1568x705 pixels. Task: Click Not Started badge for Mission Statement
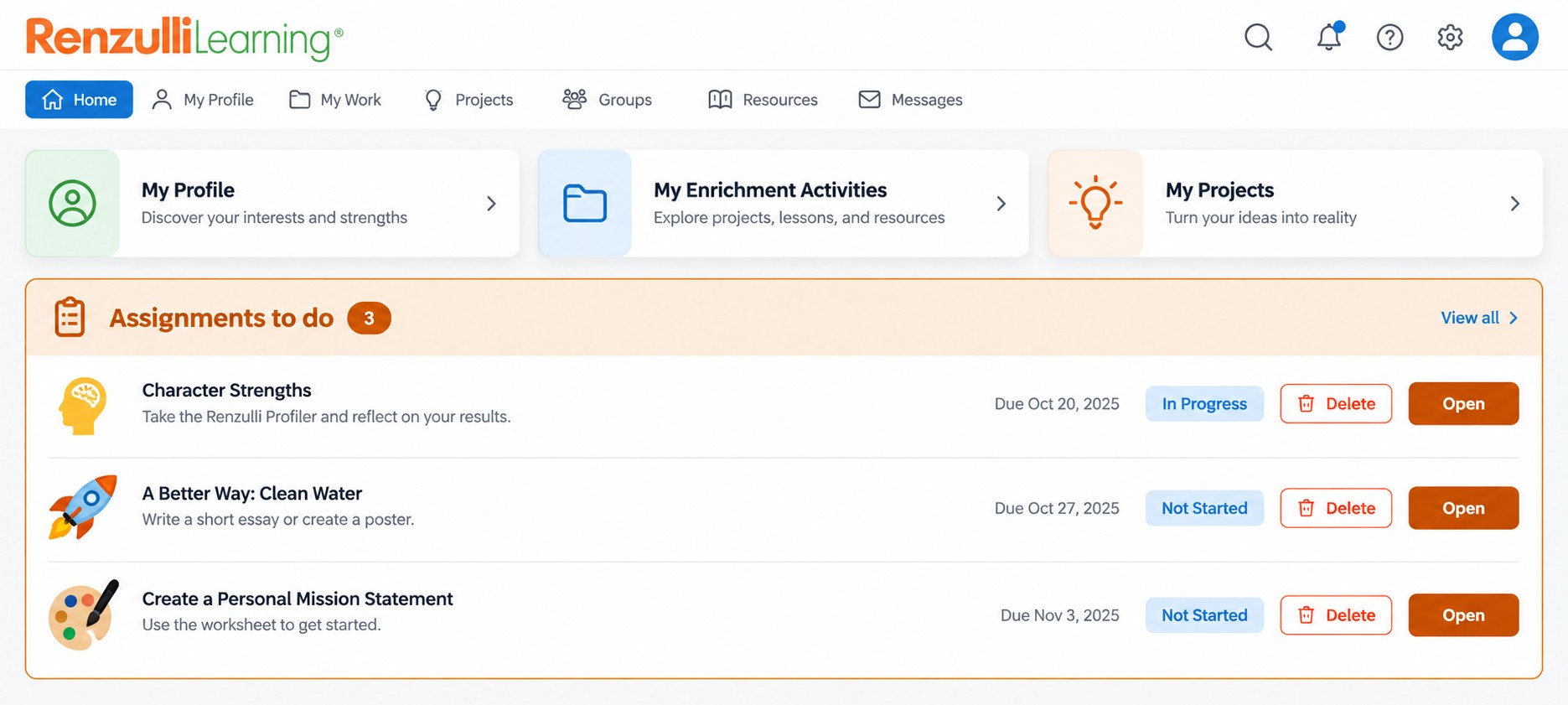pos(1204,614)
